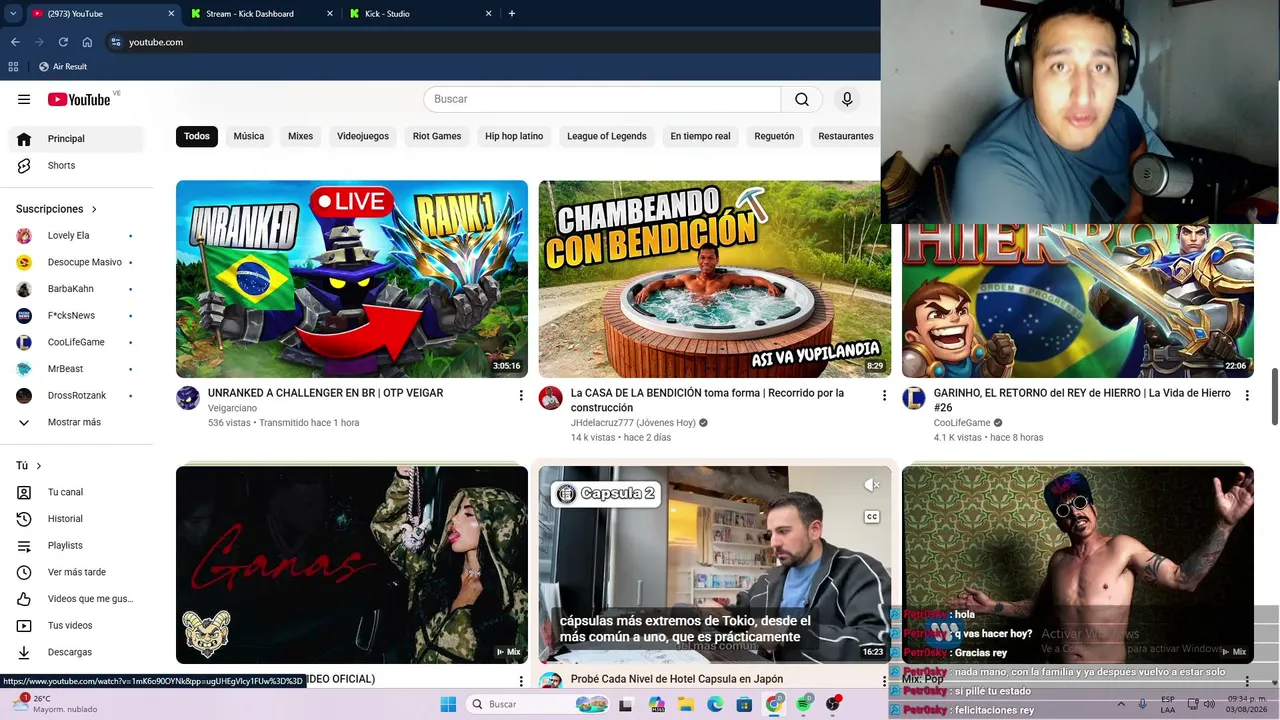Open Playlists icon in the sidebar
The width and height of the screenshot is (1280, 720).
tap(24, 545)
